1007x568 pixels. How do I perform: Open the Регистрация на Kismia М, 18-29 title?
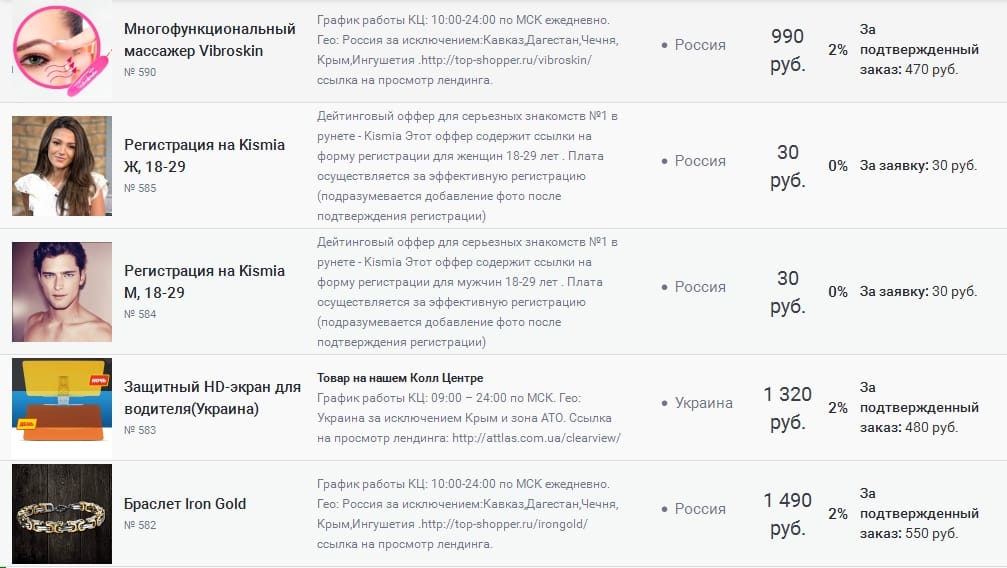point(204,281)
